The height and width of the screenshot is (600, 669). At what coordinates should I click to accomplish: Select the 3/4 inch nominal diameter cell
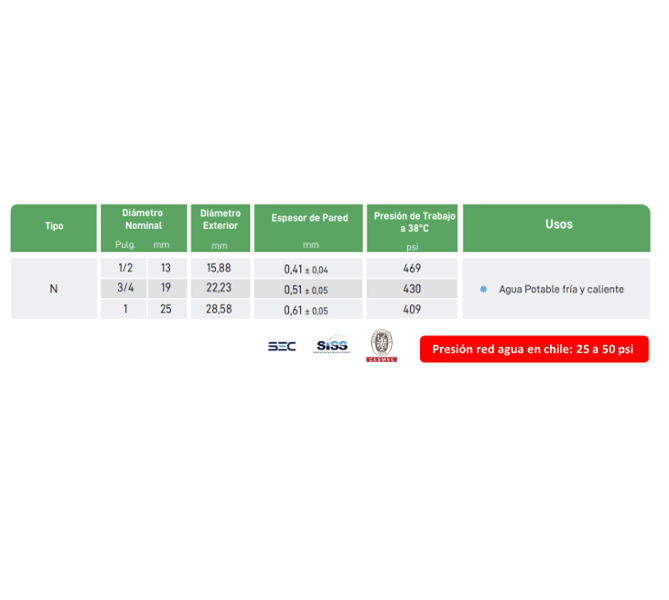point(125,289)
